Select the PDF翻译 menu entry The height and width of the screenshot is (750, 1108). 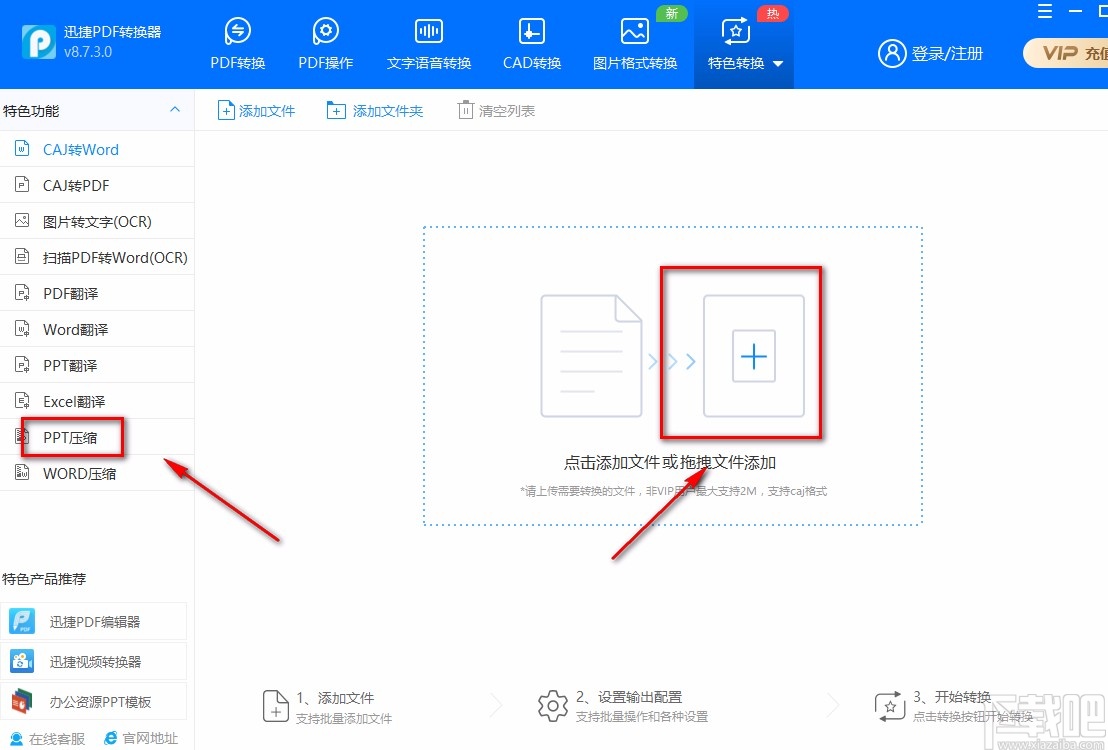pos(72,293)
